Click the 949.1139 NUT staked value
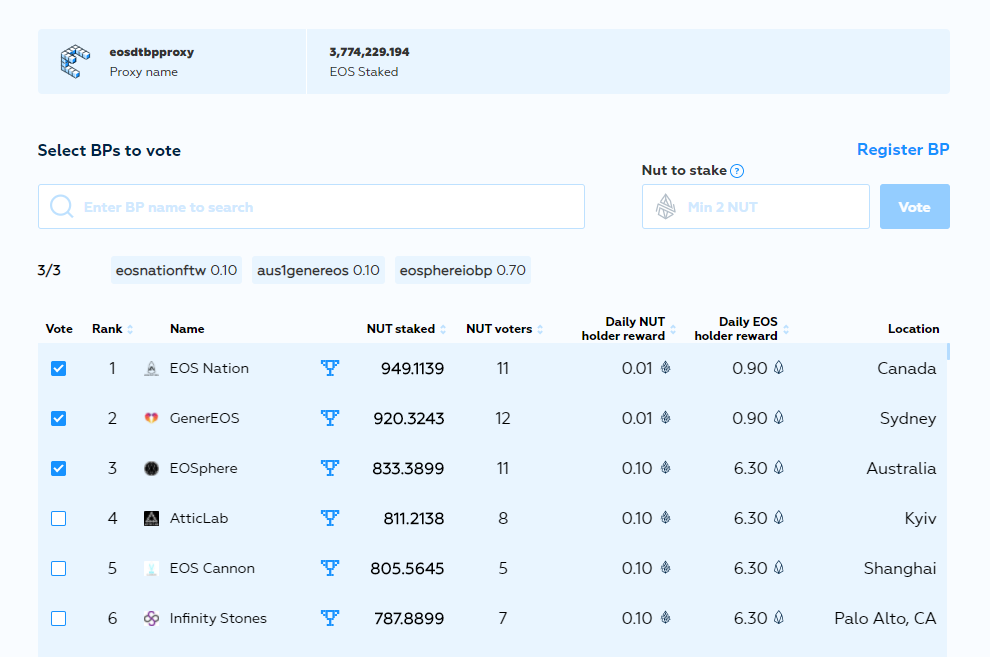Image resolution: width=990 pixels, height=657 pixels. (x=412, y=368)
